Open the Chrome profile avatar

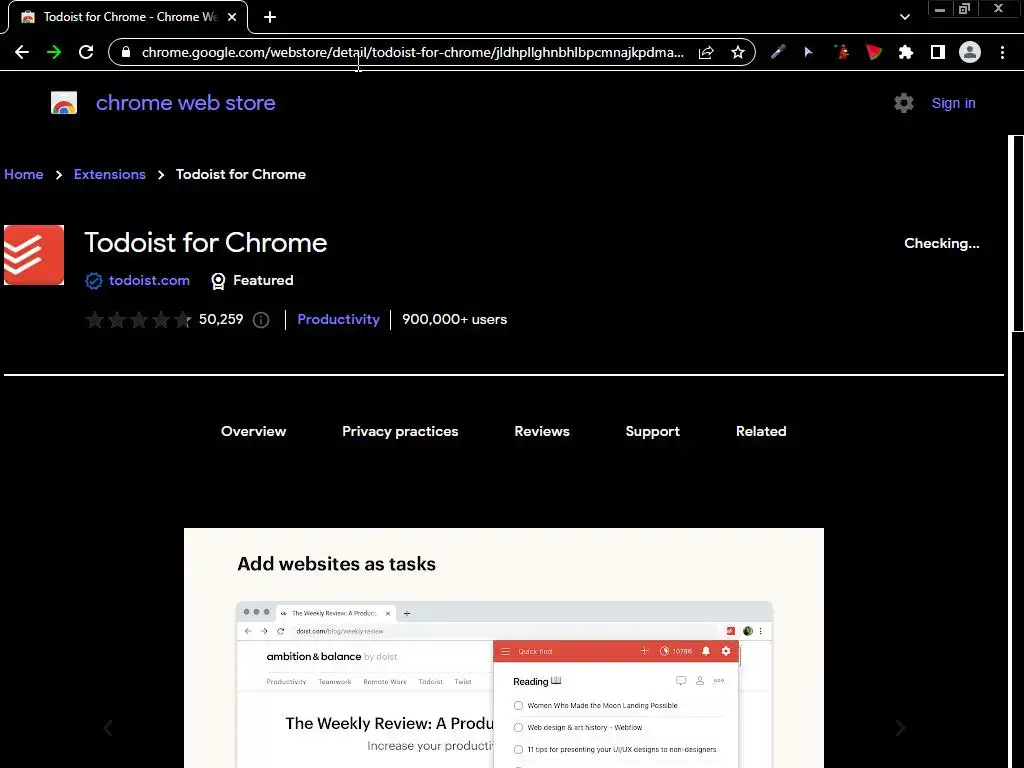(x=970, y=52)
